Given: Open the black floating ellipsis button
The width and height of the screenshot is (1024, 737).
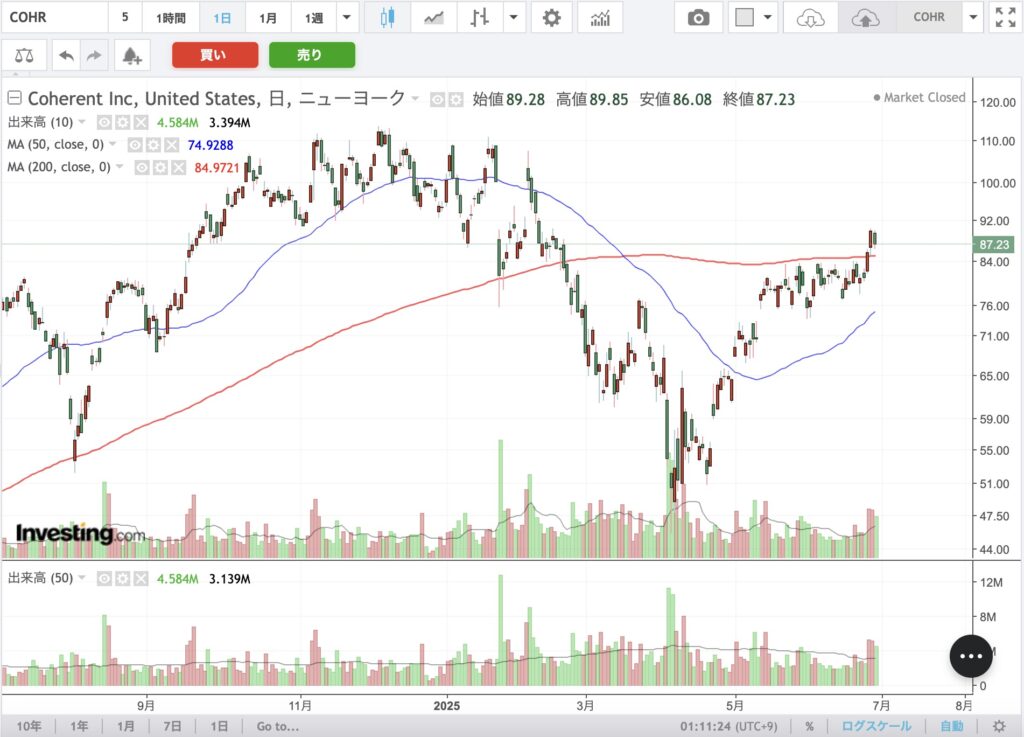Looking at the screenshot, I should 971,656.
